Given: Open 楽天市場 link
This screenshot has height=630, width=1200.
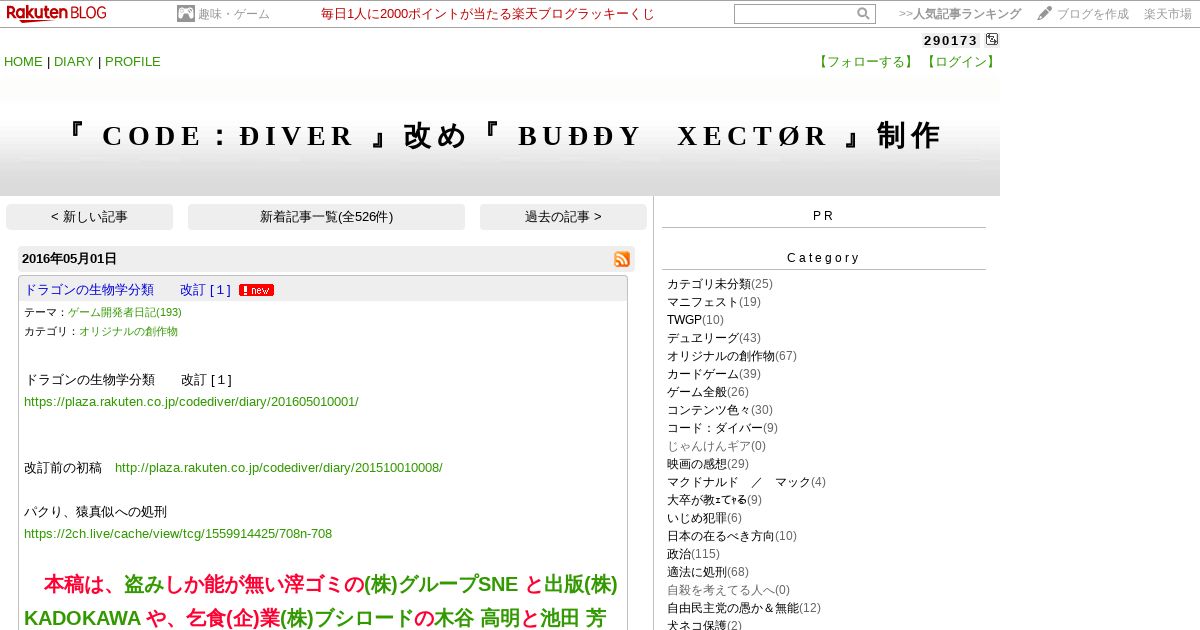Looking at the screenshot, I should coord(1168,14).
